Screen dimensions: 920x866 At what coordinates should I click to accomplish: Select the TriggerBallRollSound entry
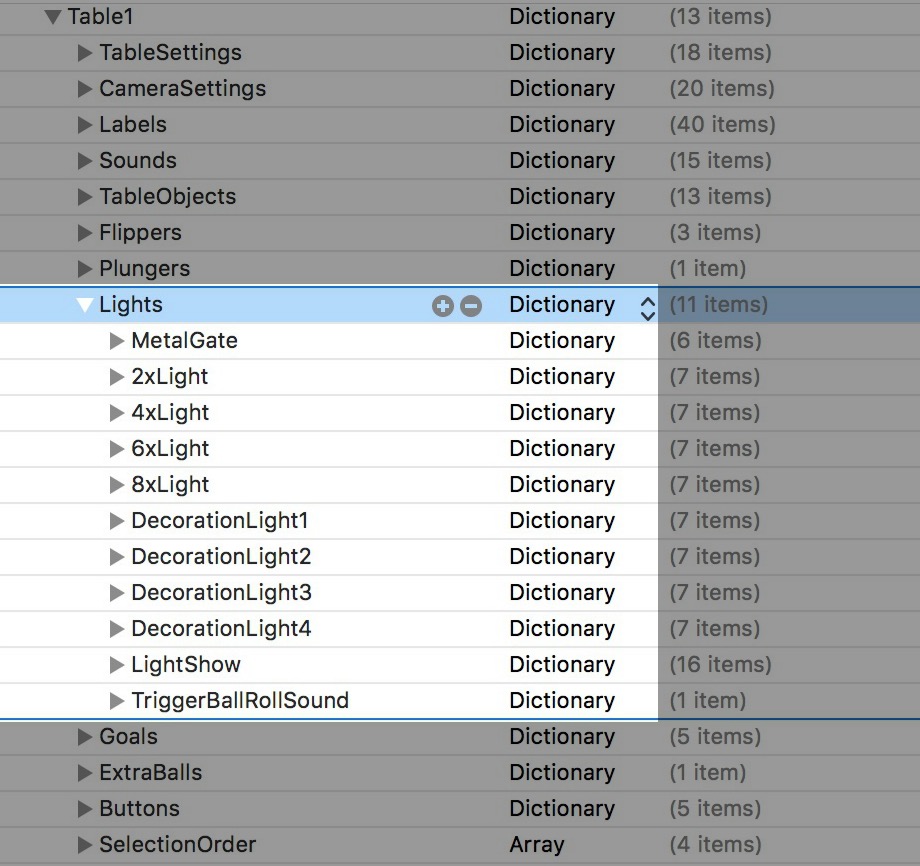point(240,700)
